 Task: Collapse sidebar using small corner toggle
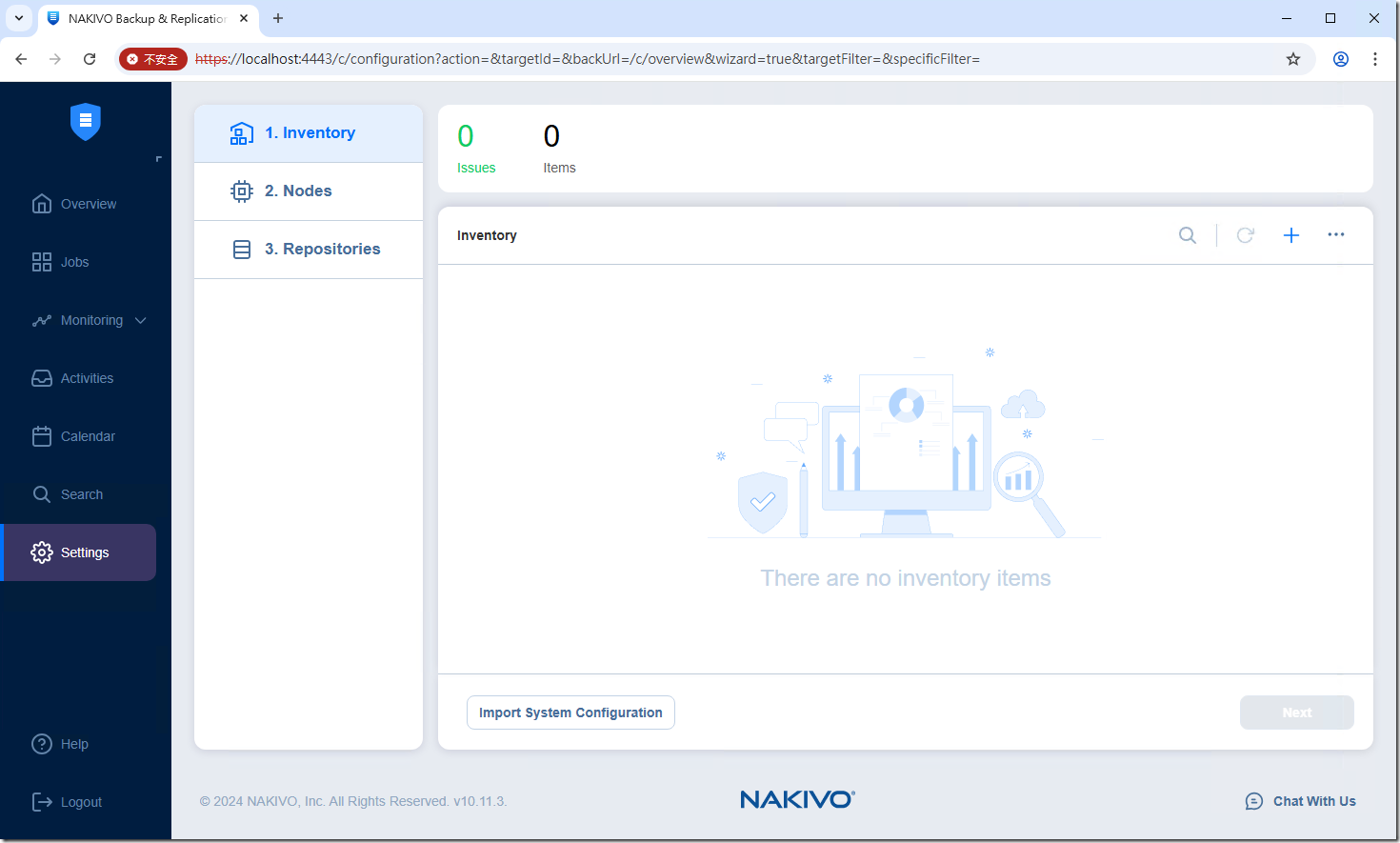[159, 158]
